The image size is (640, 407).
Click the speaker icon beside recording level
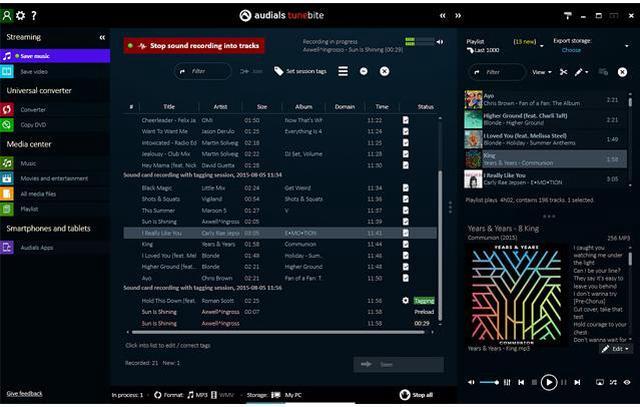pyautogui.click(x=440, y=42)
